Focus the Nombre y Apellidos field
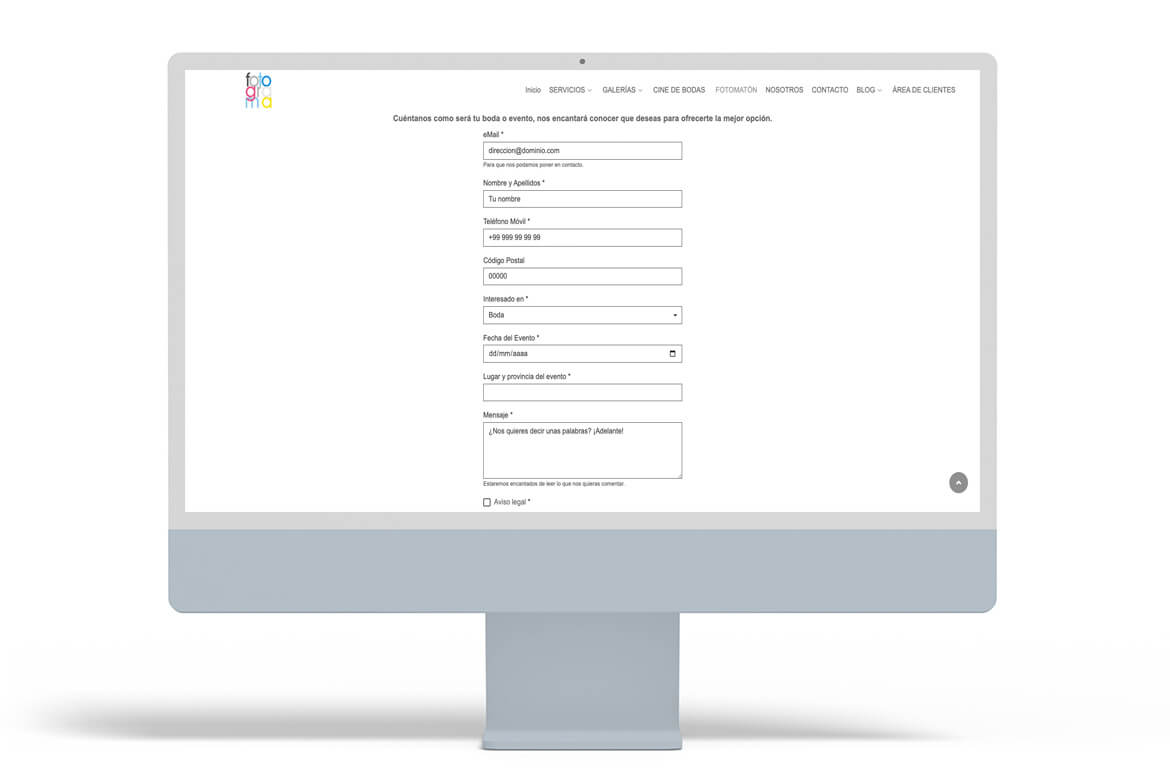Screen dimensions: 1170x780 [x=582, y=199]
